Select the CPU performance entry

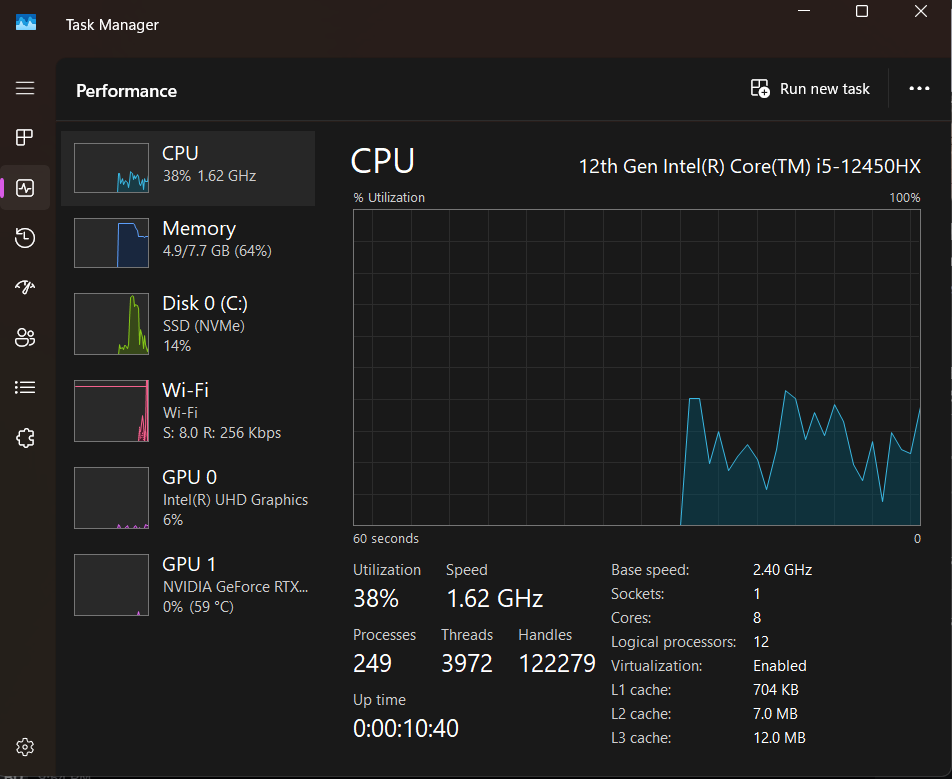[x=188, y=168]
